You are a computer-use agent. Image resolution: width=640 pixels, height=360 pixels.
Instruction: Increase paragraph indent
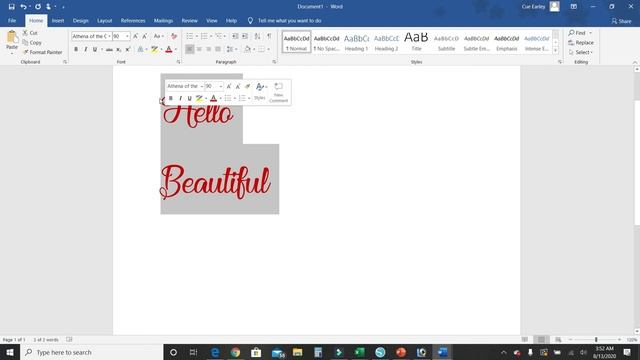[244, 36]
